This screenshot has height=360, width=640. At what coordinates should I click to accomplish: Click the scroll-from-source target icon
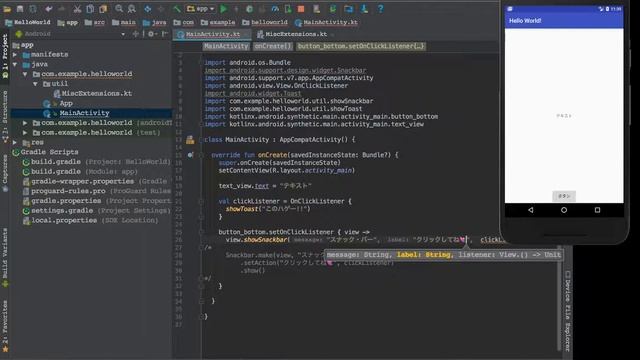[x=136, y=34]
